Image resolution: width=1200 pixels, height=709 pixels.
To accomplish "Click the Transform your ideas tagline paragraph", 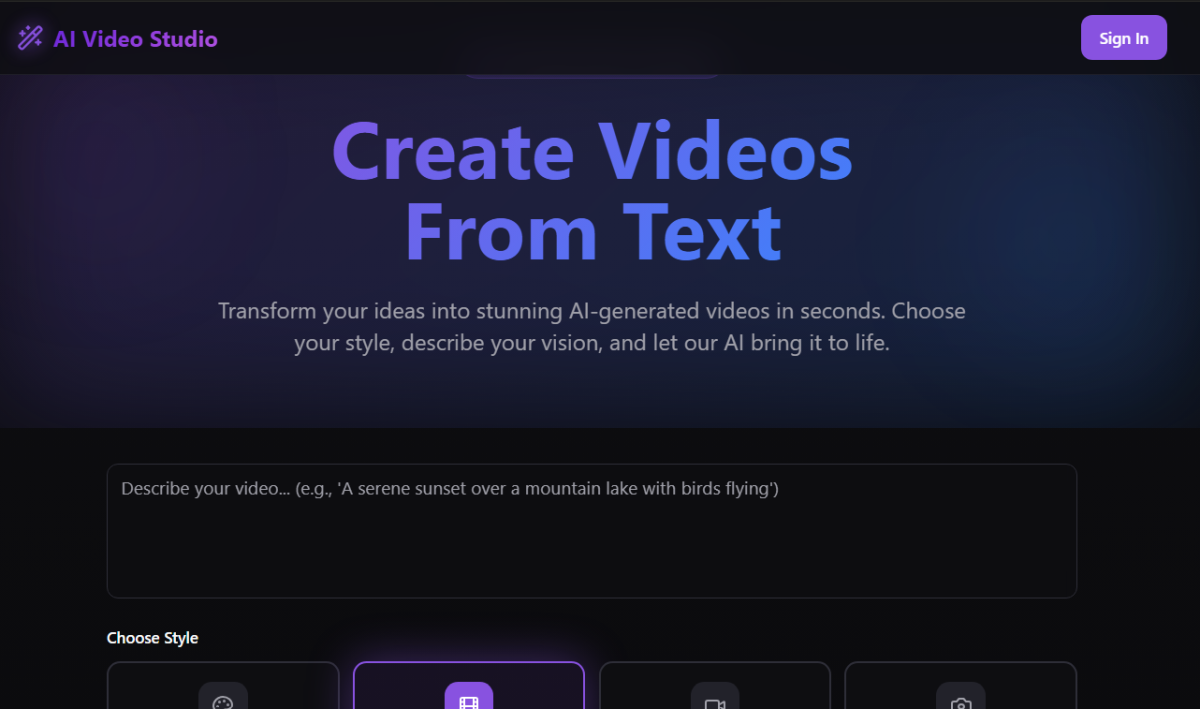I will coord(591,327).
